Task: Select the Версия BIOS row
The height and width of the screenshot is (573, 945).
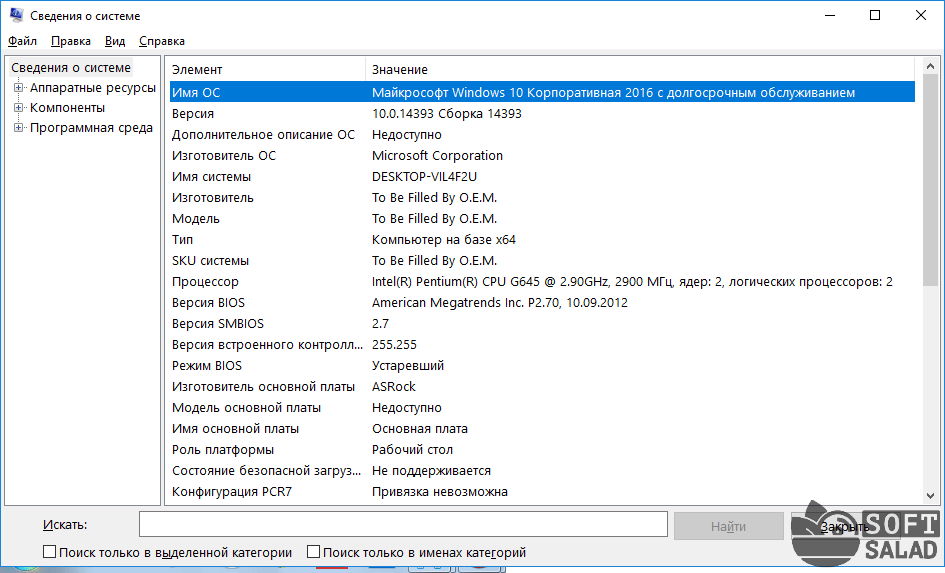Action: 540,303
